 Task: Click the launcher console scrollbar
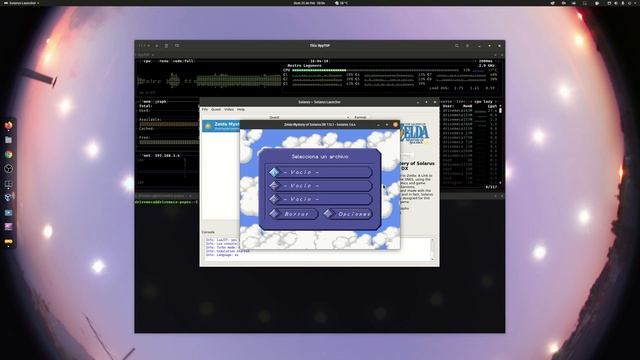pos(432,249)
